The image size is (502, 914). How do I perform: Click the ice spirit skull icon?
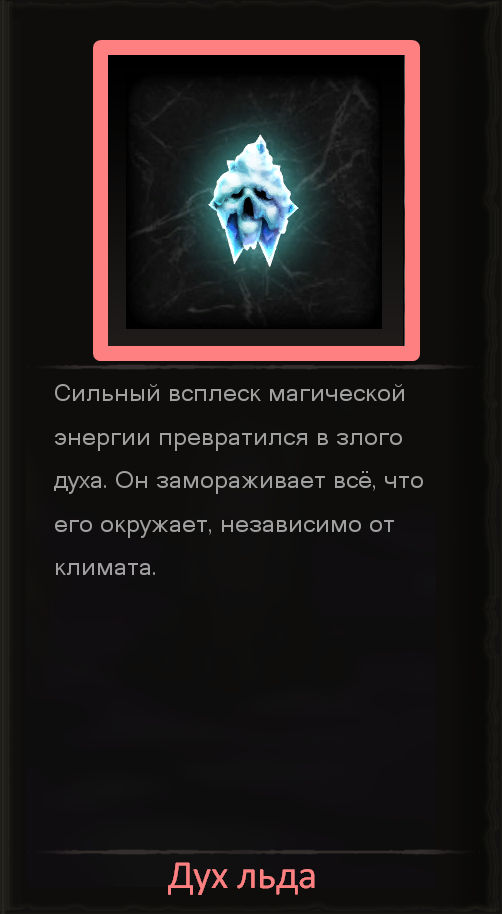tap(254, 201)
